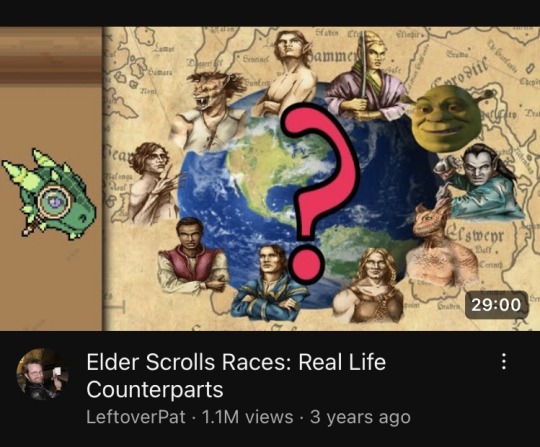Click the Shrek face in the thumbnail
Image resolution: width=540 pixels, height=447 pixels.
click(448, 118)
